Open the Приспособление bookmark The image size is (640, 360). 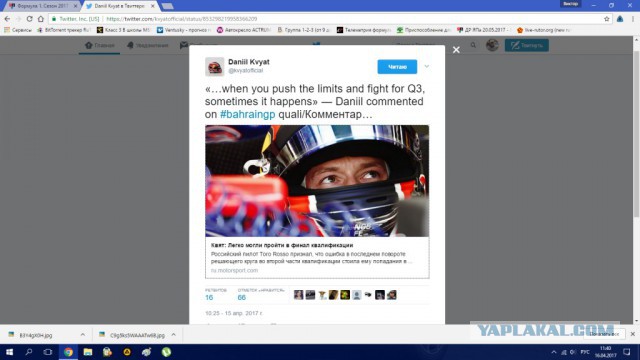(424, 30)
